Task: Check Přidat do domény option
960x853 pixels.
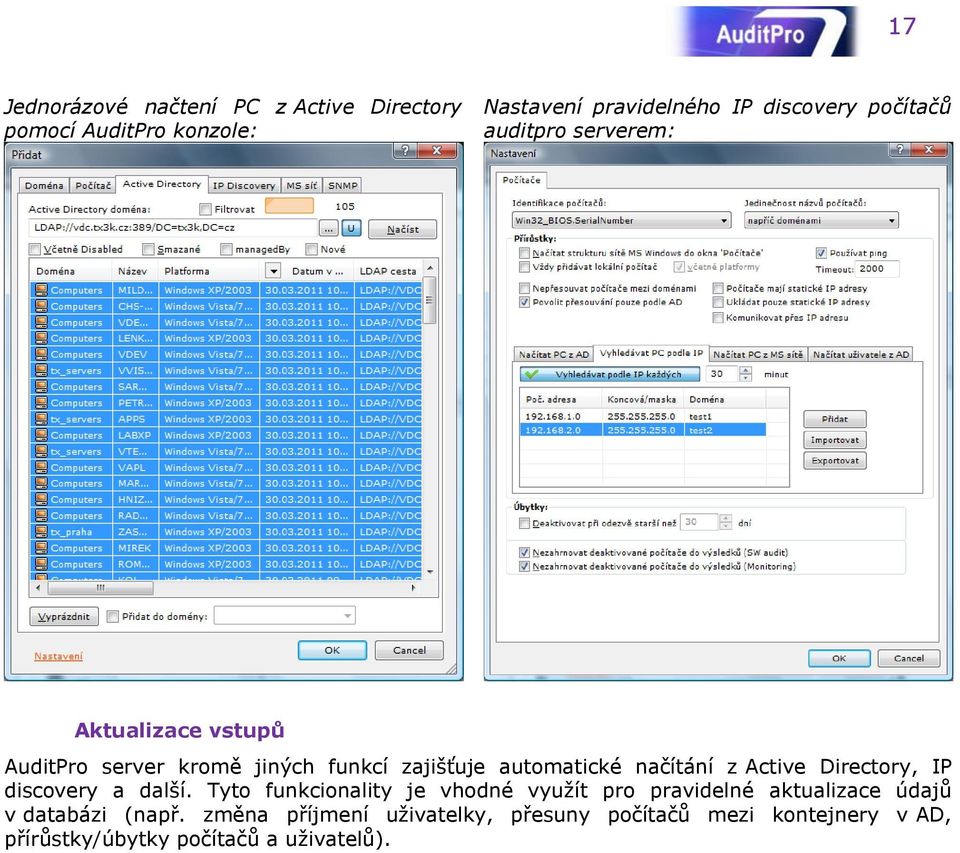Action: pos(113,616)
